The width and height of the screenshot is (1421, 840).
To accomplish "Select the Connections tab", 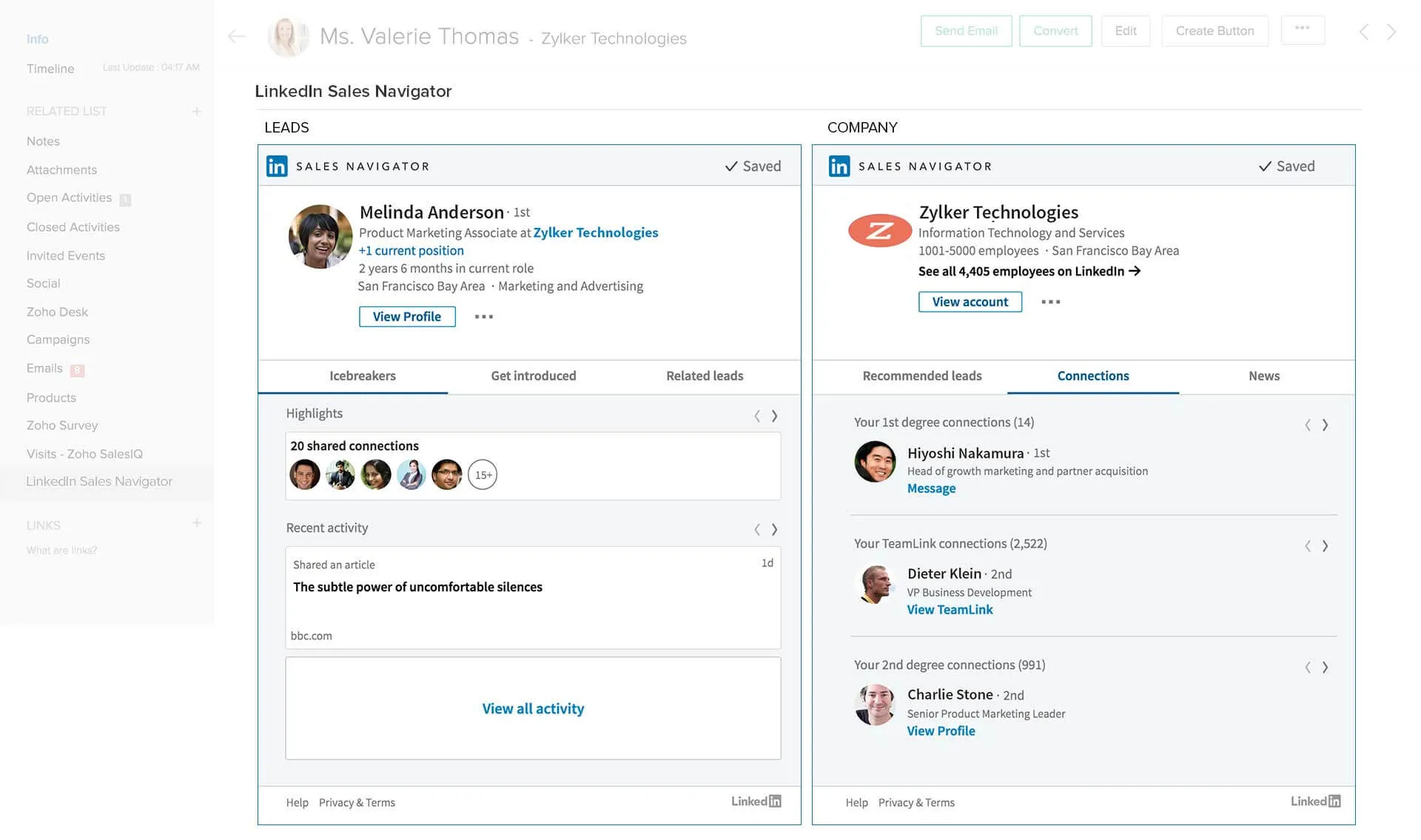I will (x=1093, y=376).
